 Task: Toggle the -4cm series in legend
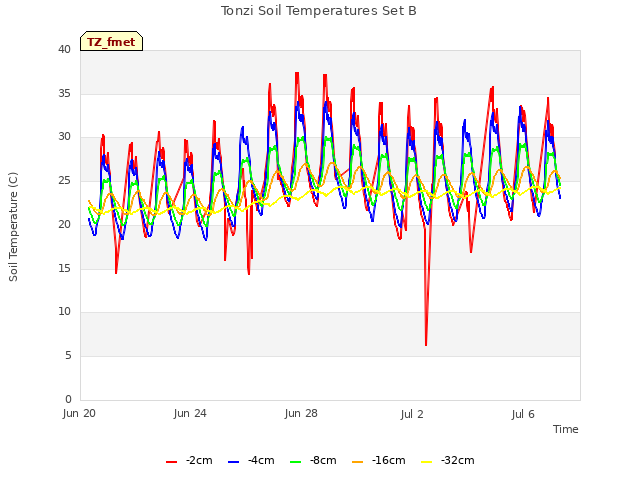(x=251, y=460)
